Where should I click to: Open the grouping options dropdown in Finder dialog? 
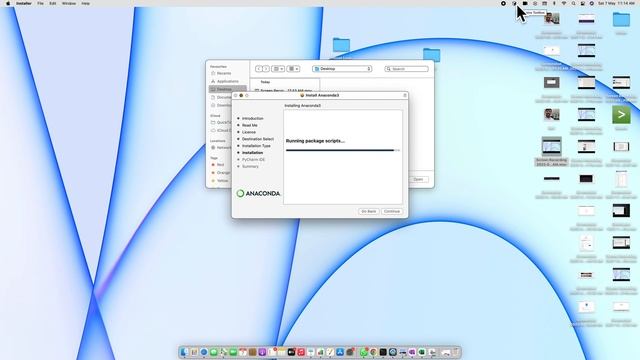tap(293, 69)
